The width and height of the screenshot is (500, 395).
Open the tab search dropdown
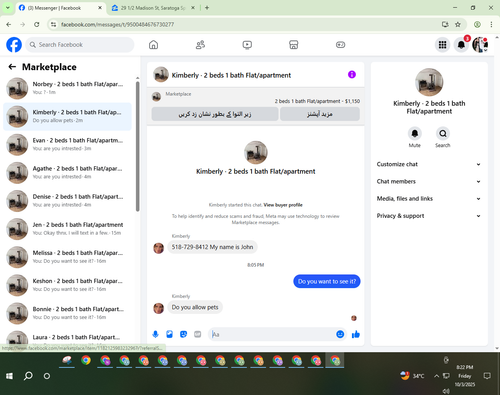(7, 8)
